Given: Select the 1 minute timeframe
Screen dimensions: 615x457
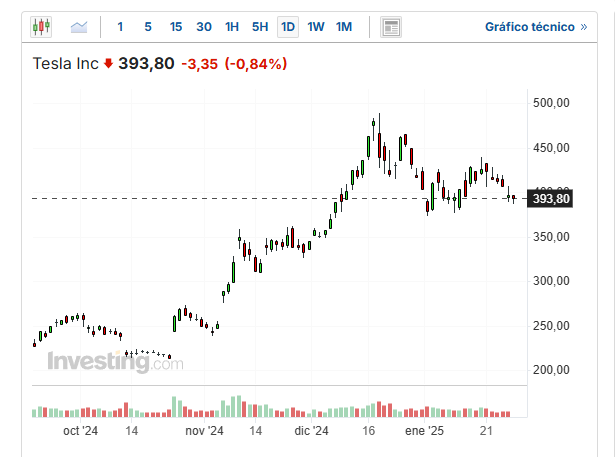Looking at the screenshot, I should (x=121, y=26).
